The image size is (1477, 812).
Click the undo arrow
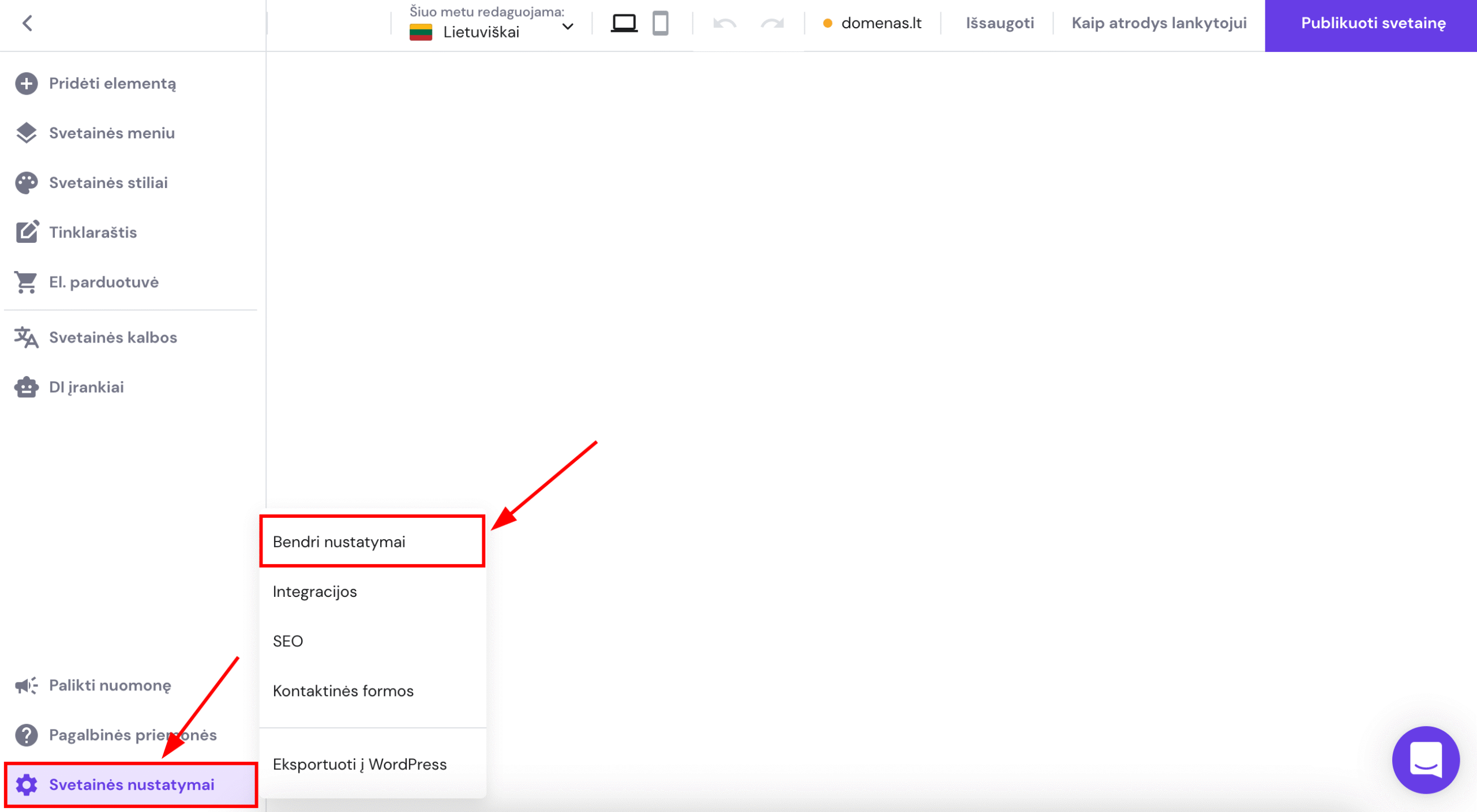pyautogui.click(x=725, y=23)
